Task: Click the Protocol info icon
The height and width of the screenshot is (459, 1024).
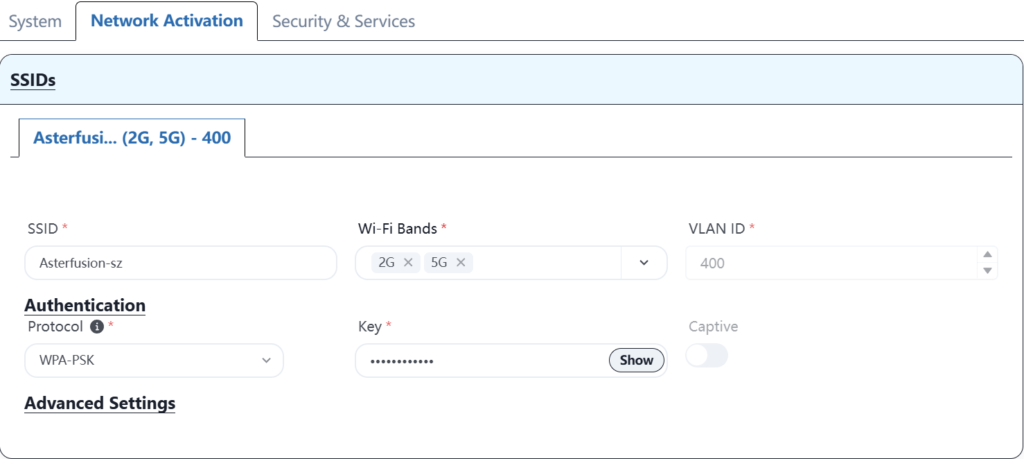Action: (97, 327)
